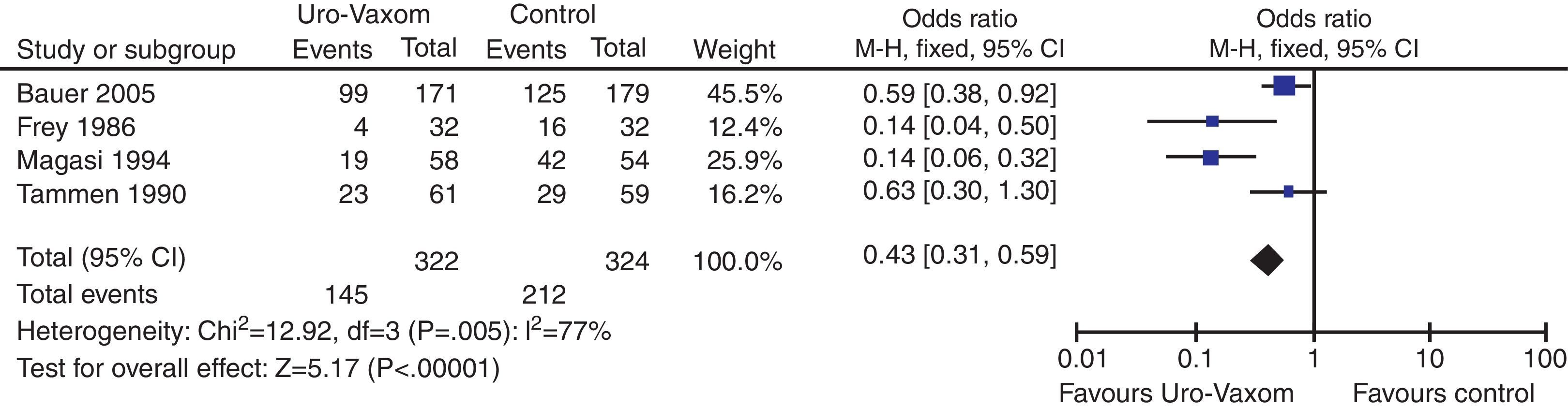Viewport: 1568px width, 408px height.
Task: Click the Favours control axis label
Action: click(x=1443, y=393)
